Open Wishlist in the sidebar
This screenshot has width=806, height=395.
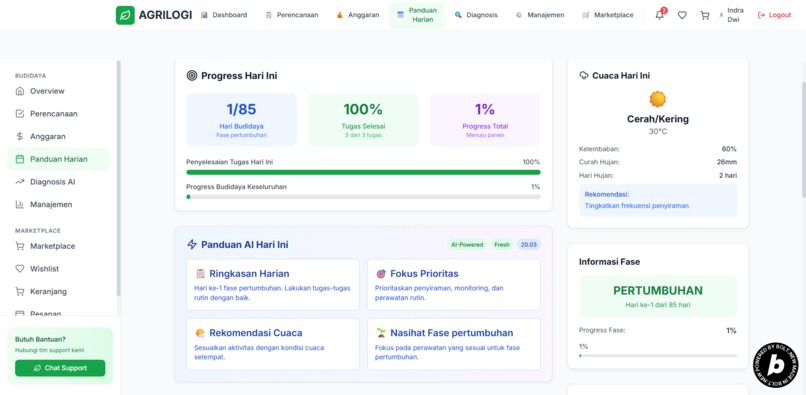58,268
